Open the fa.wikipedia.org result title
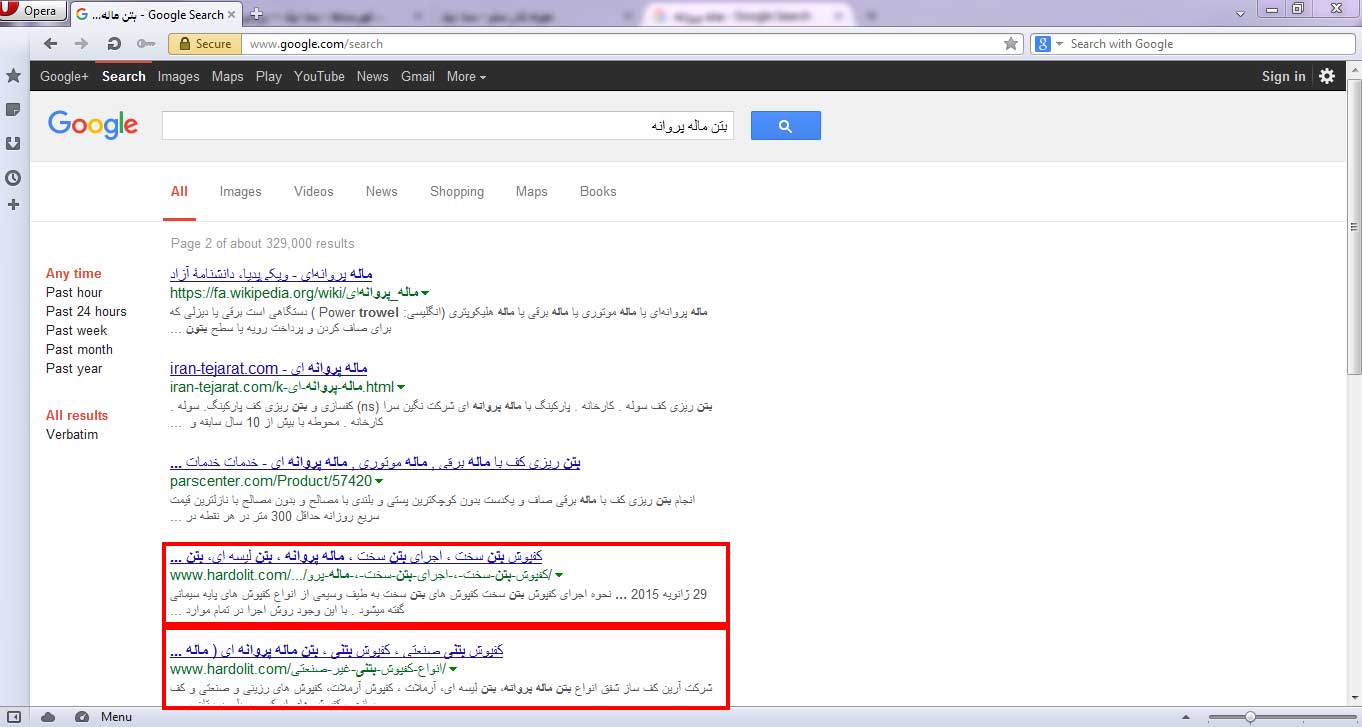This screenshot has height=727, width=1362. coord(271,273)
